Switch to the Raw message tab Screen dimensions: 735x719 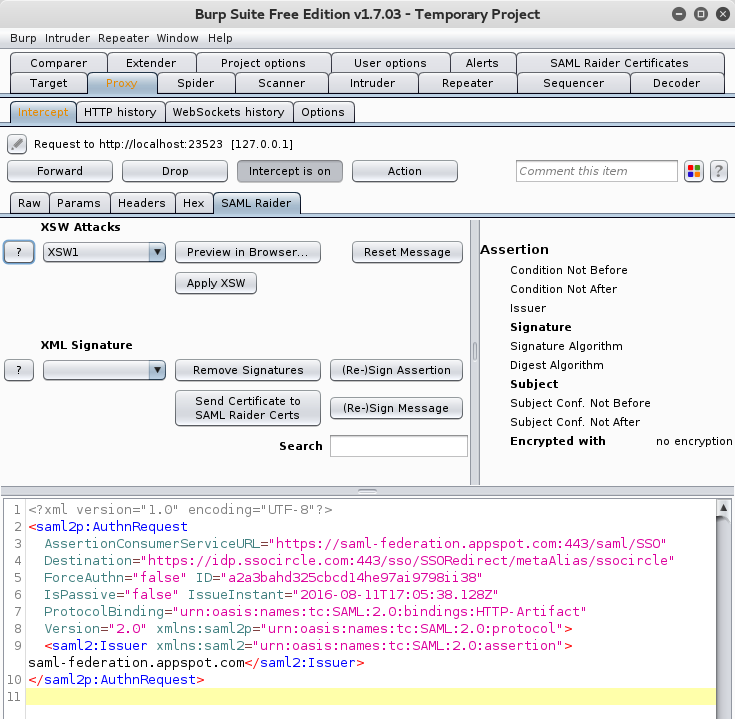[29, 203]
